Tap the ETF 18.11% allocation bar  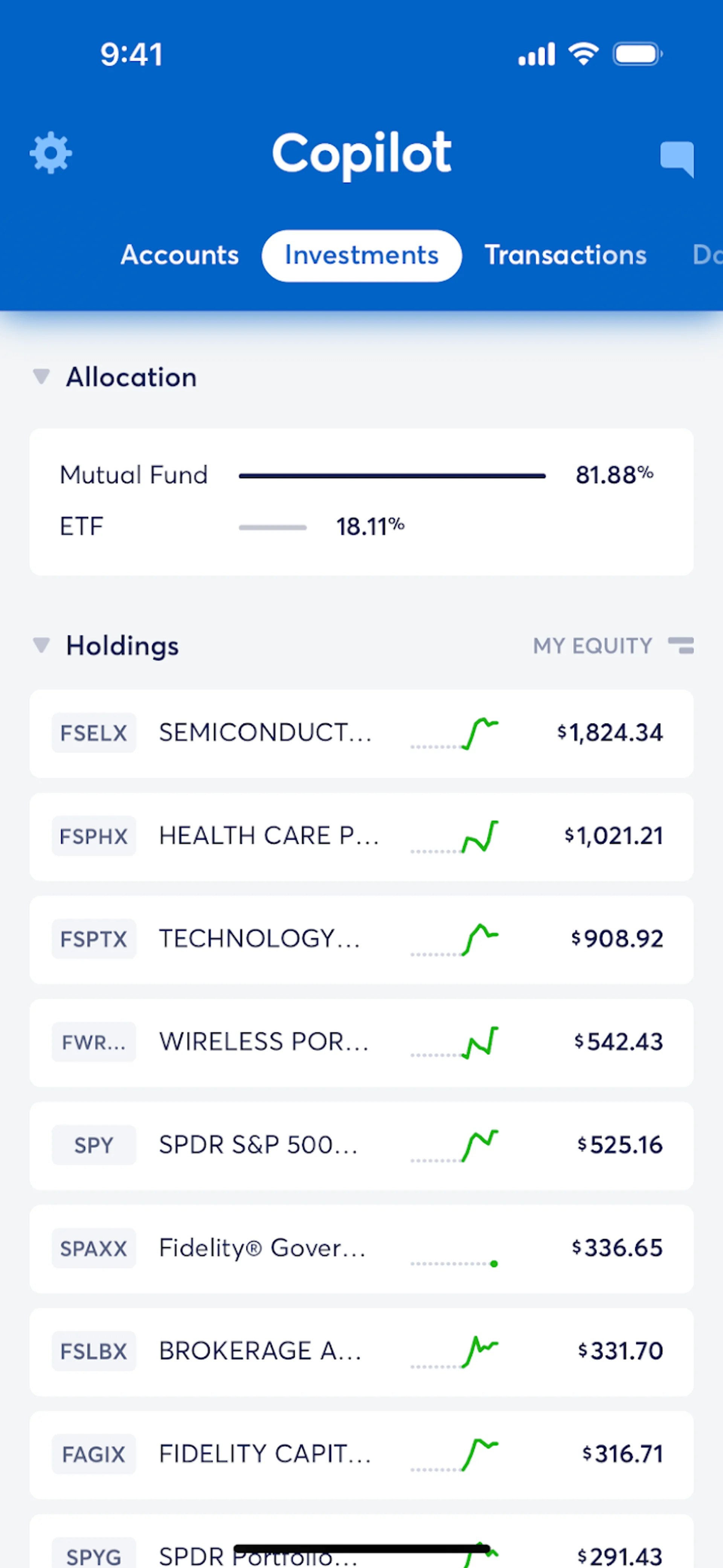pyautogui.click(x=273, y=527)
